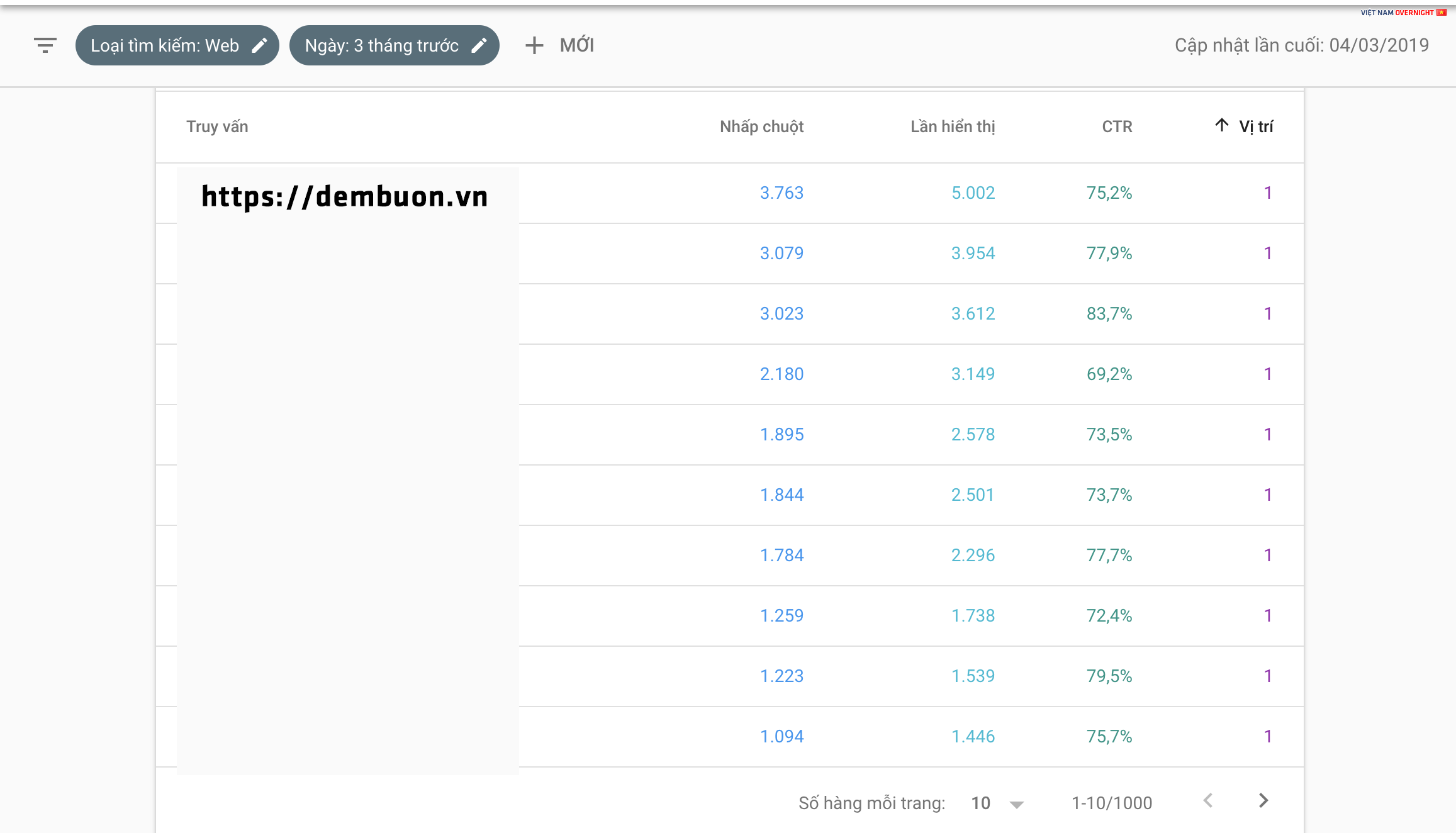Click pencil icon on search type chip
The width and height of the screenshot is (1456, 833).
point(259,45)
